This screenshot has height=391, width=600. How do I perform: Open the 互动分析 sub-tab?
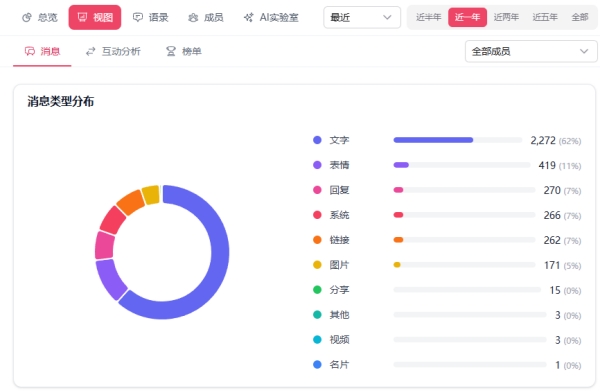click(113, 51)
